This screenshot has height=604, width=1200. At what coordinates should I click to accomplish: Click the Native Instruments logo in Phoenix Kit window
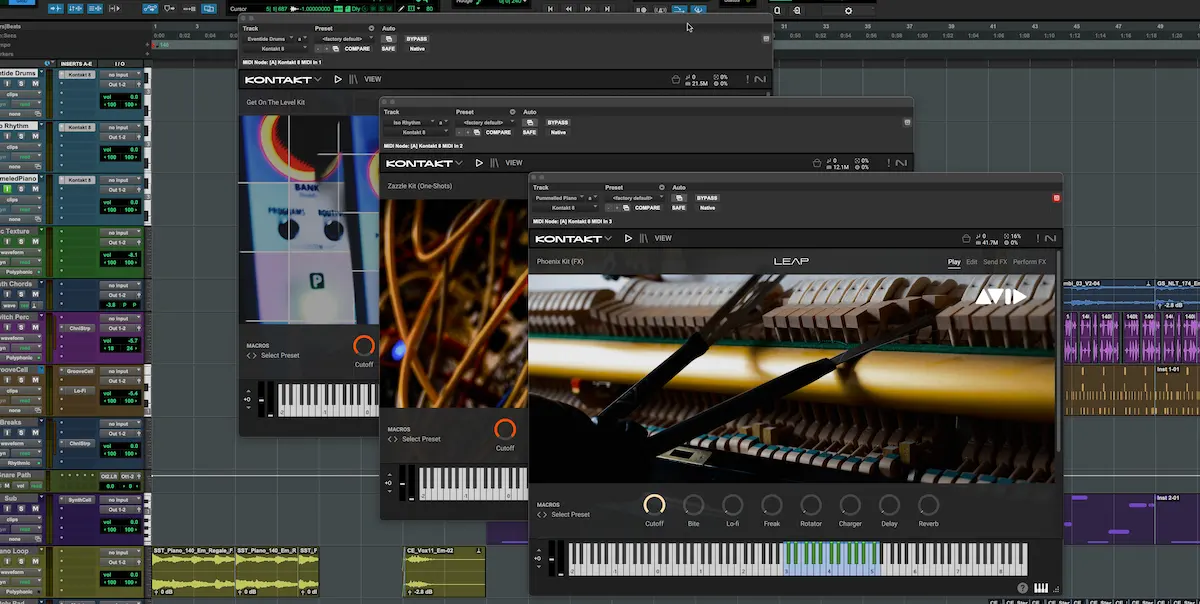coord(1050,239)
